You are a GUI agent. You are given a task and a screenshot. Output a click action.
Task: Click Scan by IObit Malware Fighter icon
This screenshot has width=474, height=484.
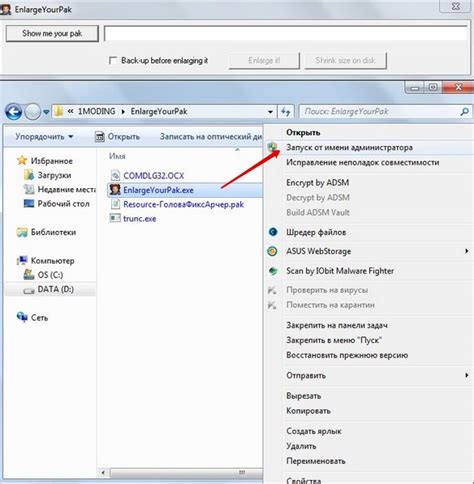[x=273, y=271]
